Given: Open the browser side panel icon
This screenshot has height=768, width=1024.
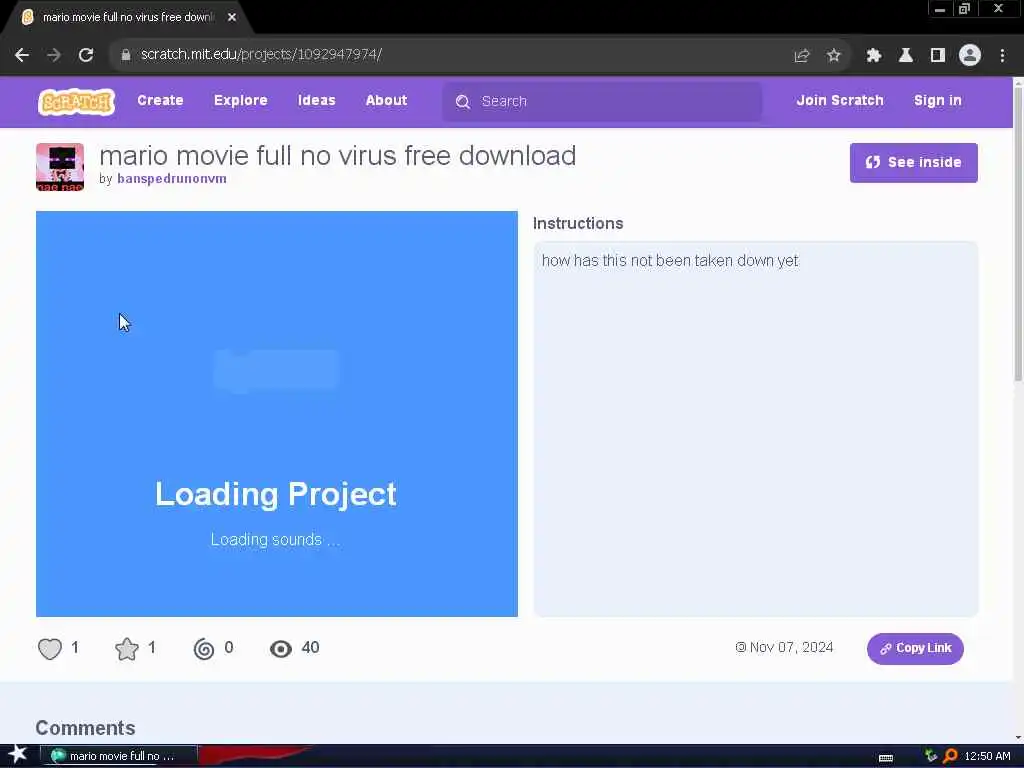Looking at the screenshot, I should pos(938,56).
